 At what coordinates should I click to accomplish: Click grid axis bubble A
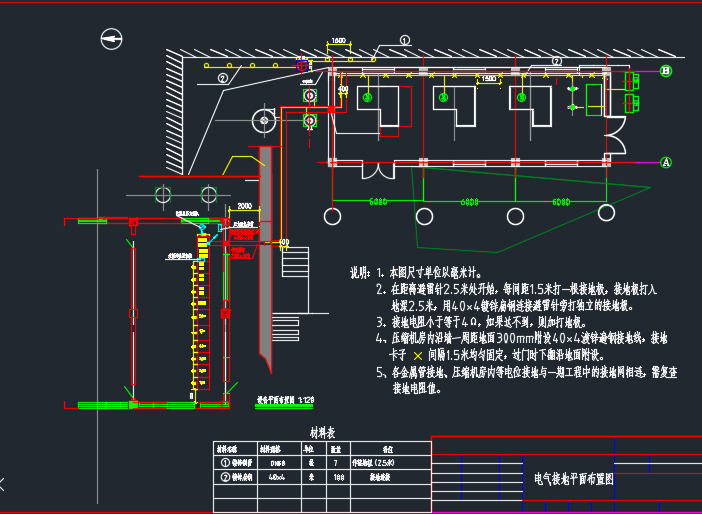tap(666, 163)
